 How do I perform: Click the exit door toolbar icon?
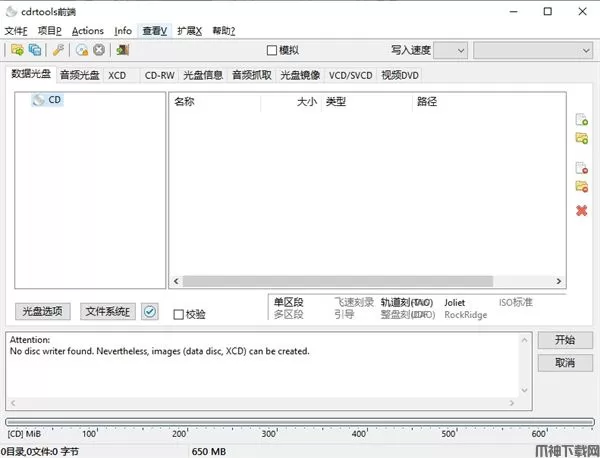point(122,50)
